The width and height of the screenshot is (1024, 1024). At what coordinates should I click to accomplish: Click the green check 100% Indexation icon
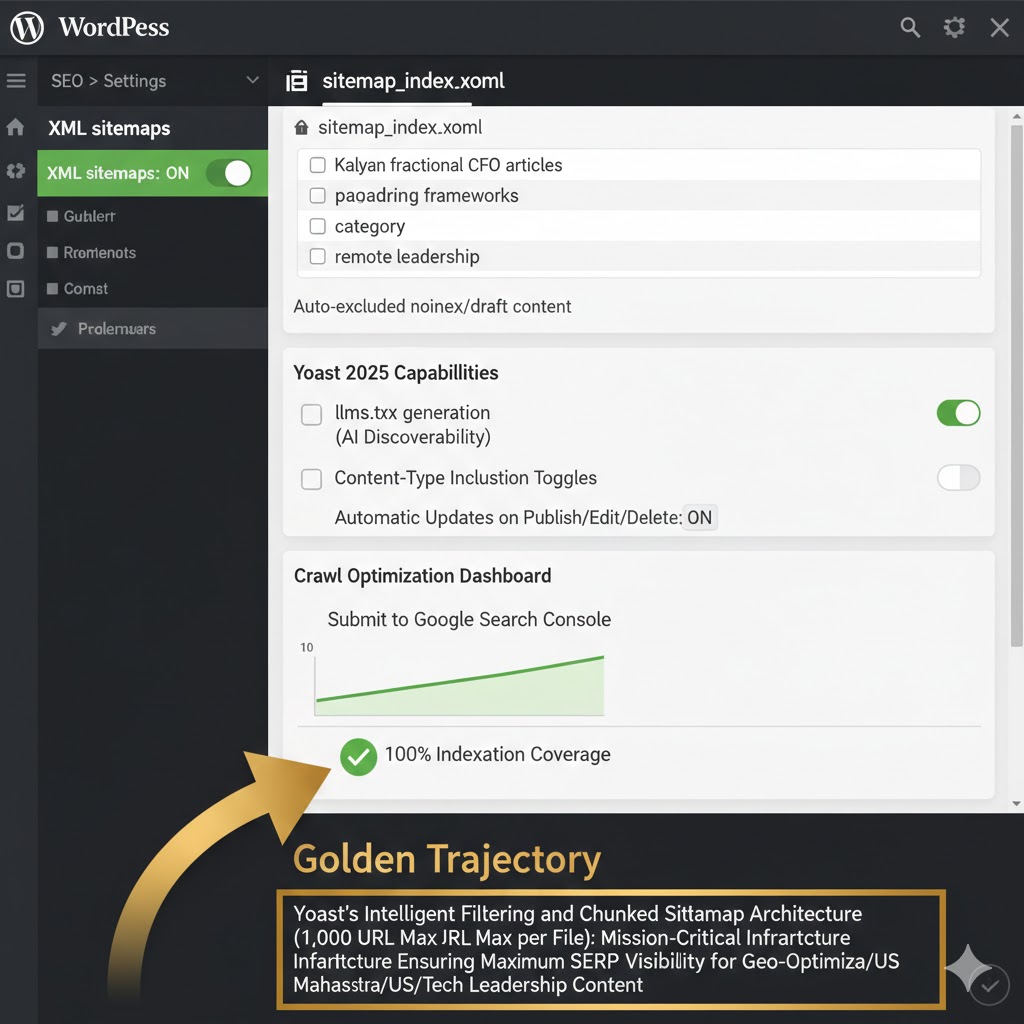tap(359, 757)
